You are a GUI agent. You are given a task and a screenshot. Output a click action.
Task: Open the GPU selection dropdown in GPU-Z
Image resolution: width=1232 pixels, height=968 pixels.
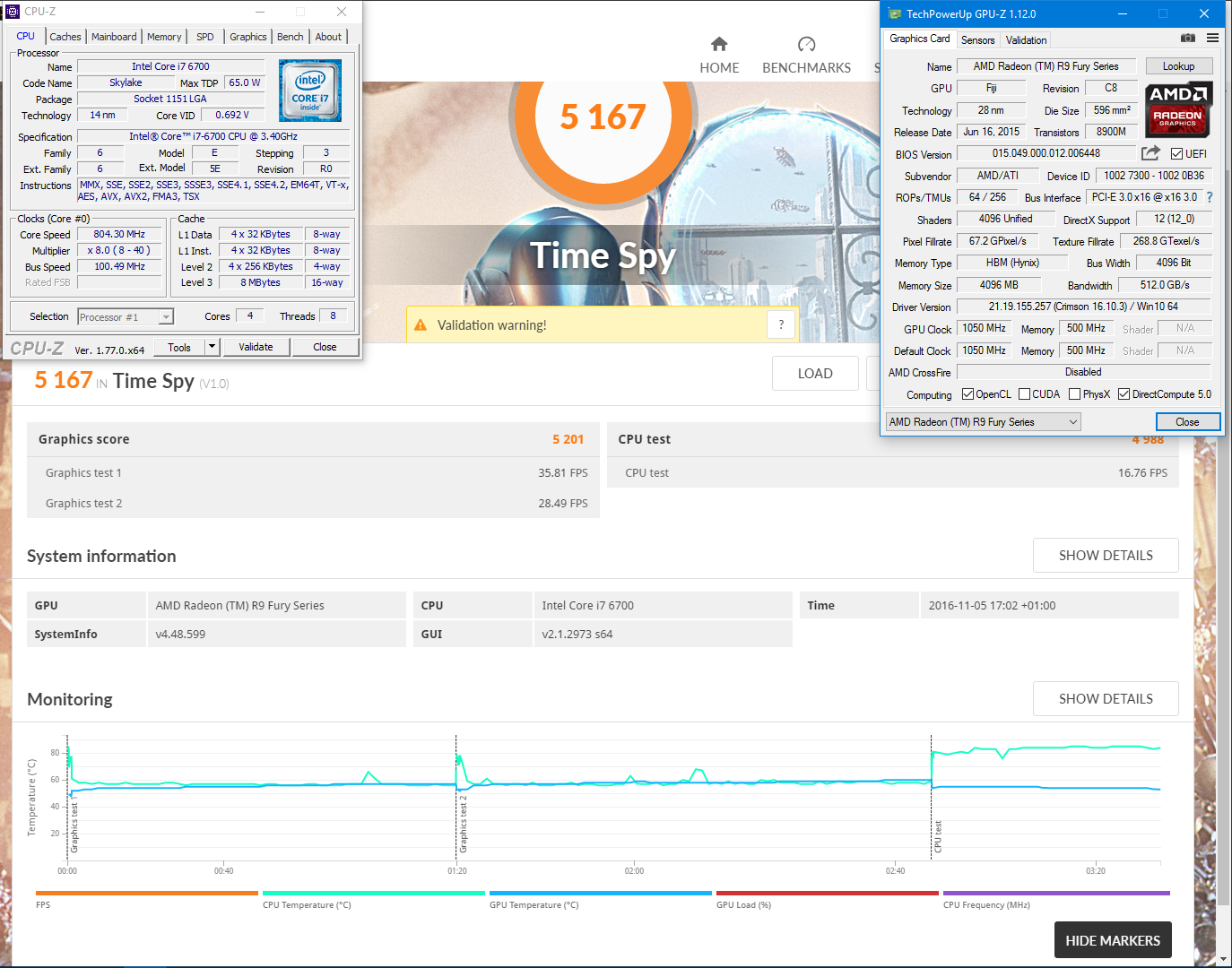(984, 422)
